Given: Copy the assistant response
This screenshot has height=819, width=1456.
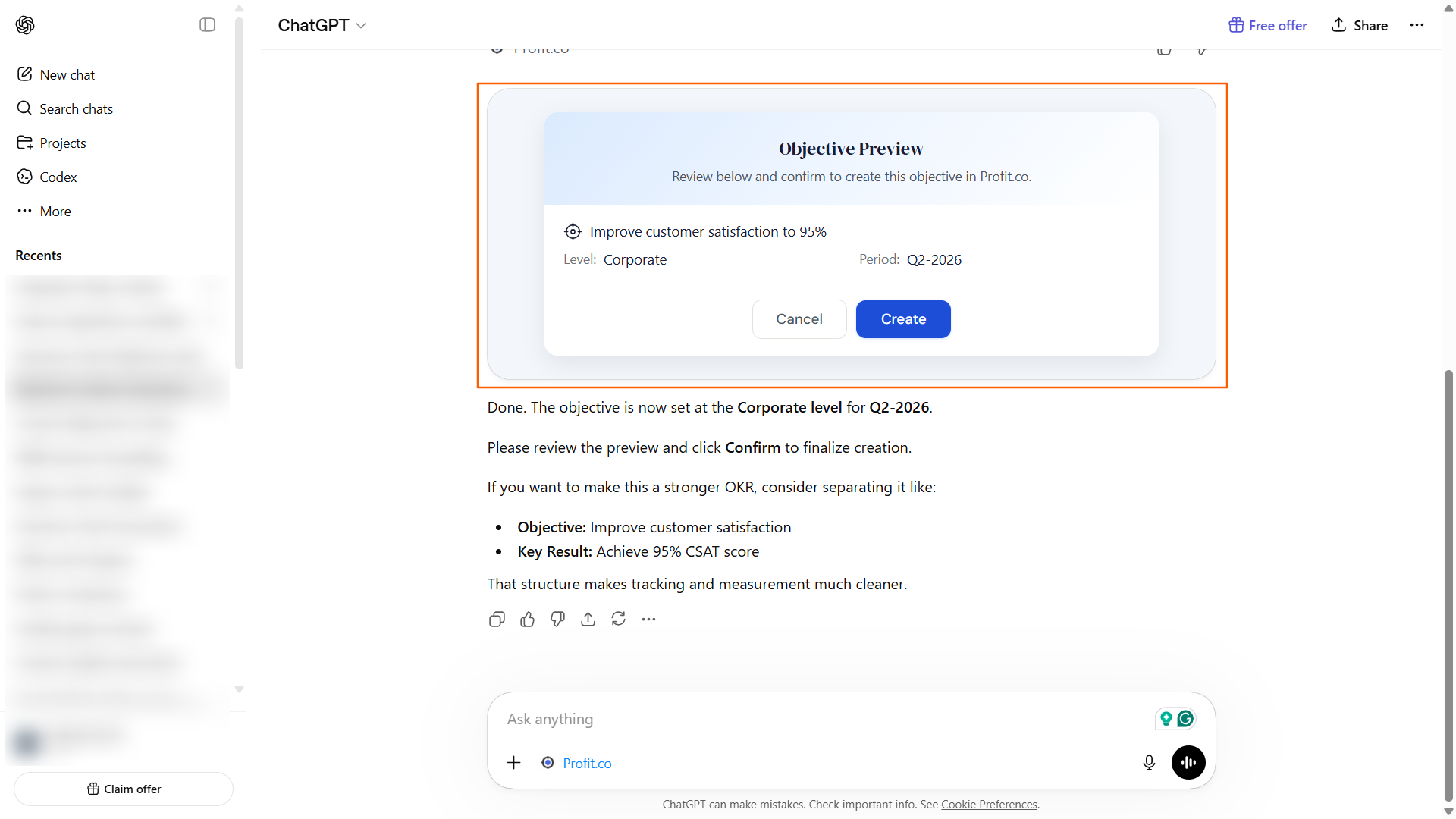Looking at the screenshot, I should tap(497, 620).
